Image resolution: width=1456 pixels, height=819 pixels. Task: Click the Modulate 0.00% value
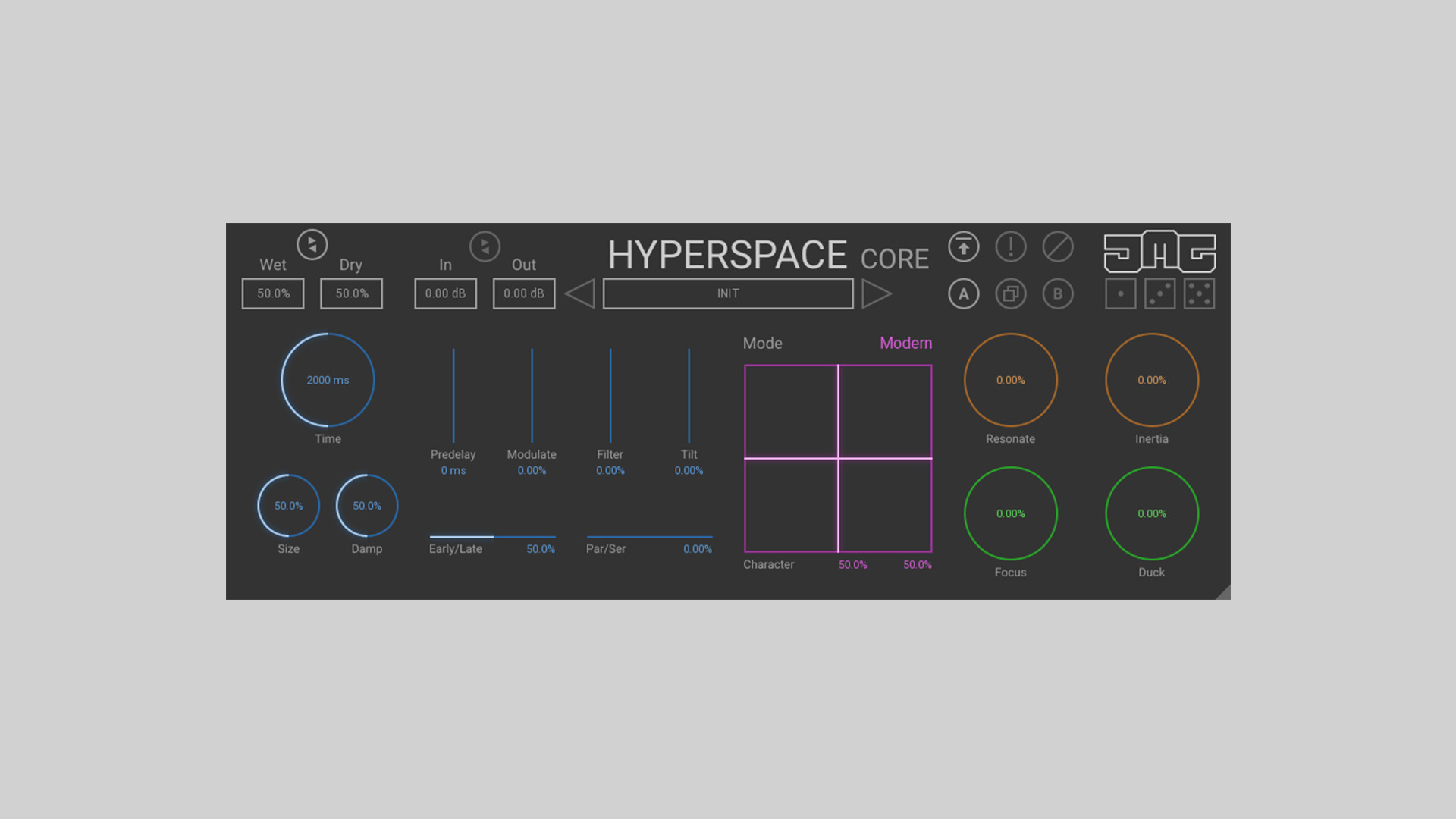coord(532,471)
